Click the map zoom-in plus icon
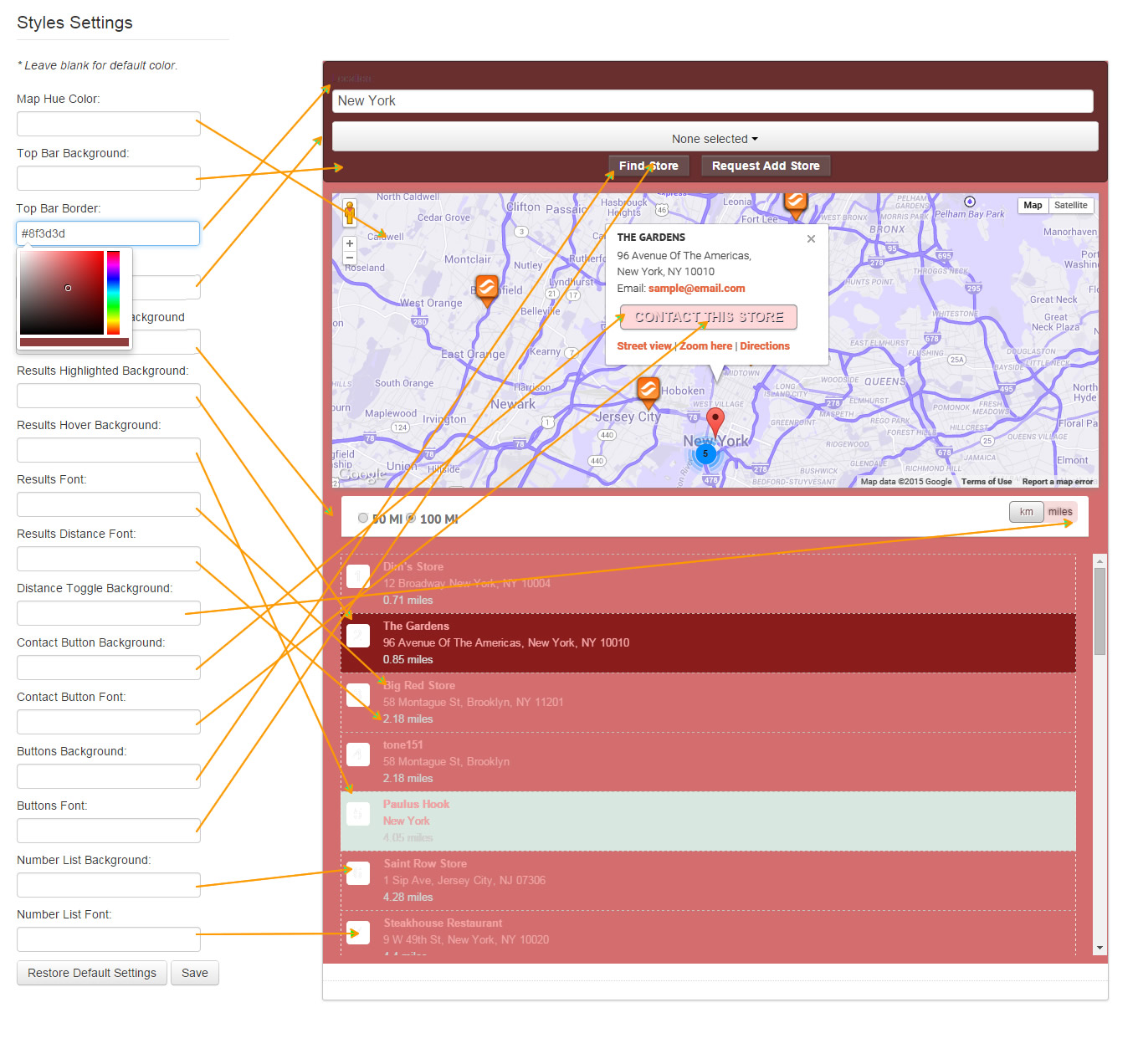This screenshot has width=1138, height=1064. point(350,243)
